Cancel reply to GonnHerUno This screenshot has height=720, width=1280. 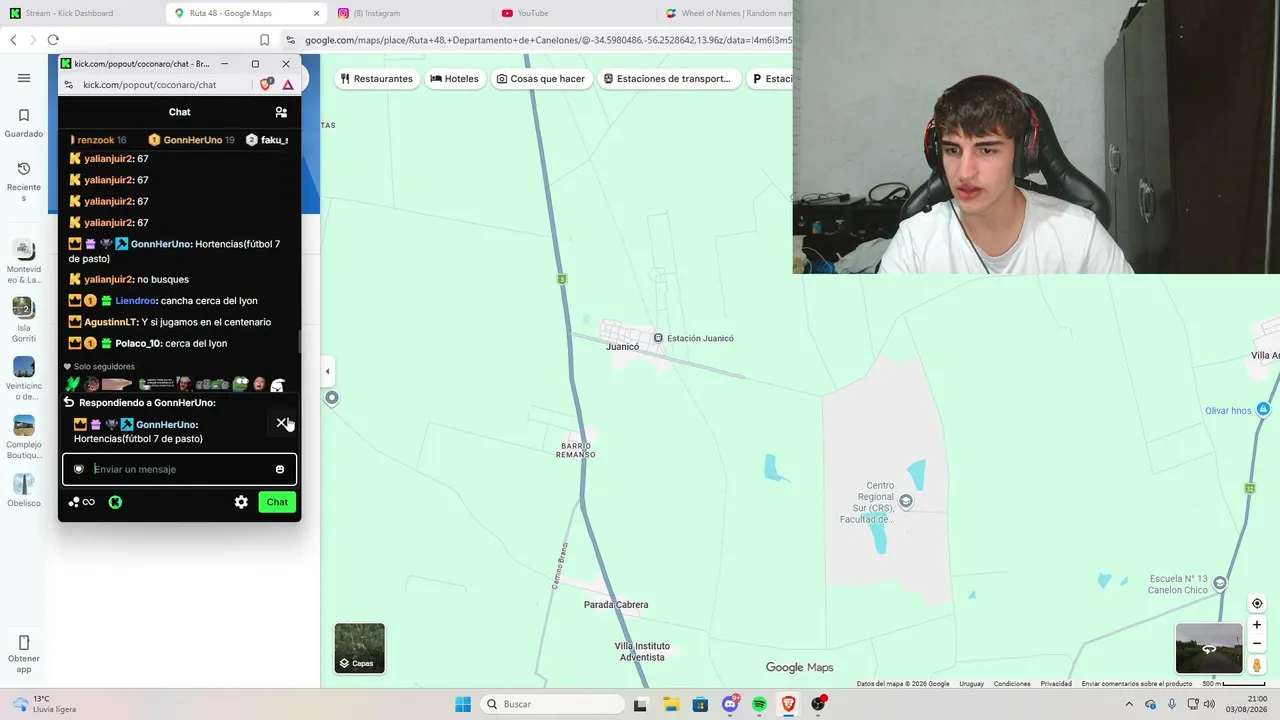281,423
